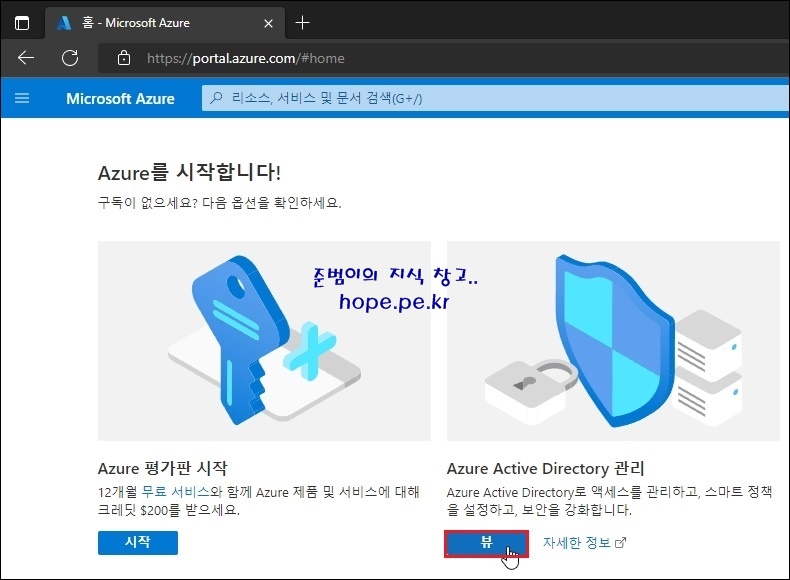This screenshot has height=580, width=790.
Task: Click the 시작 button
Action: pyautogui.click(x=138, y=542)
